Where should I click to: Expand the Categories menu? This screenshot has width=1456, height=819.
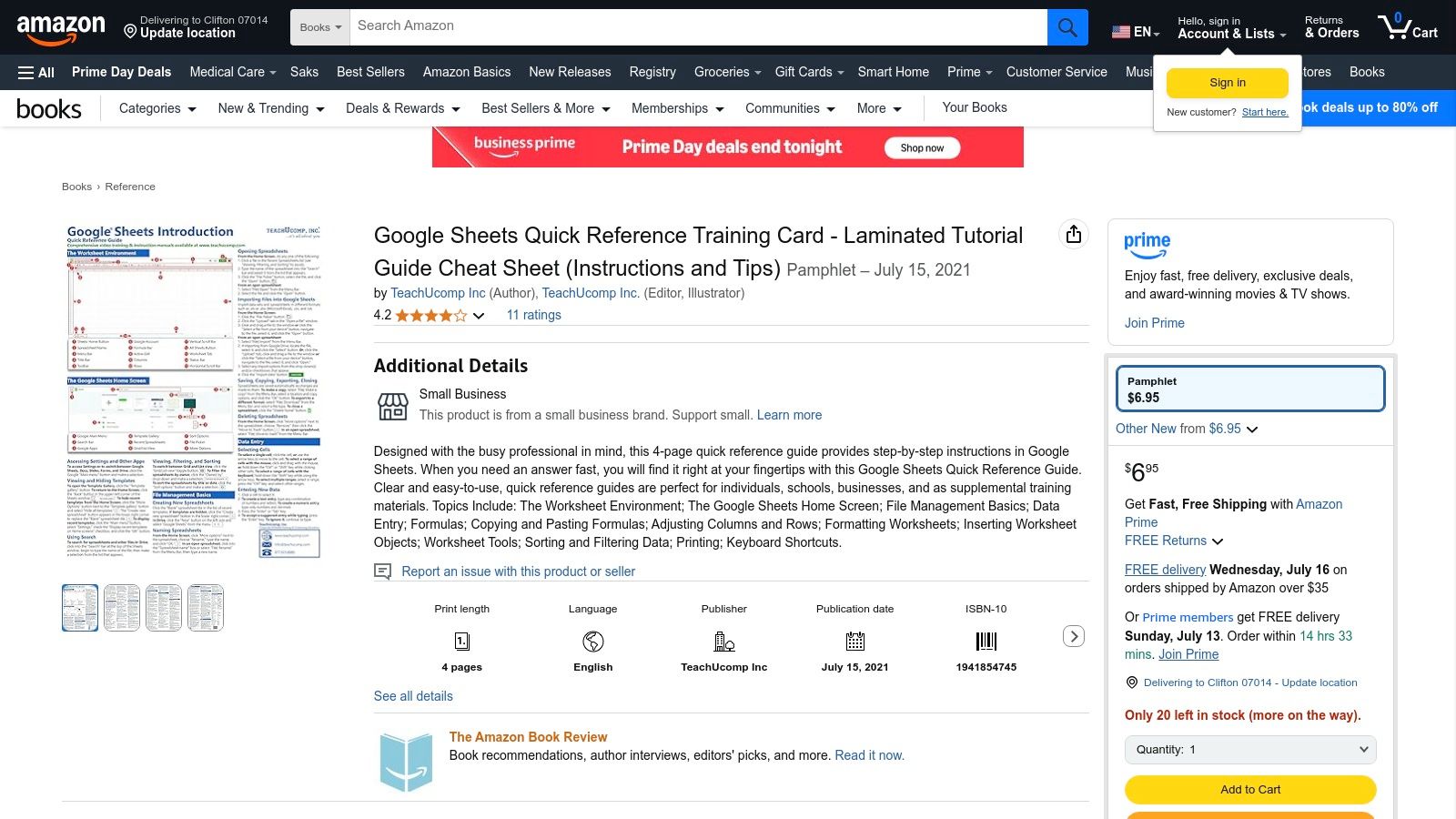pyautogui.click(x=157, y=108)
